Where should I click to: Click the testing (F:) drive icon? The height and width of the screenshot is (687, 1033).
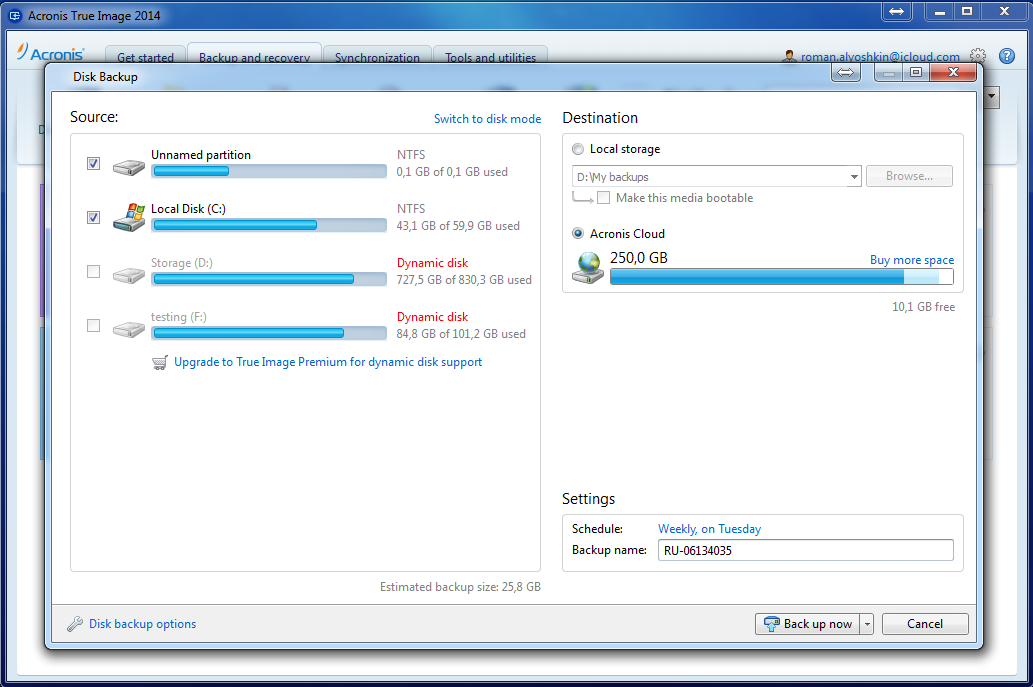coord(128,329)
